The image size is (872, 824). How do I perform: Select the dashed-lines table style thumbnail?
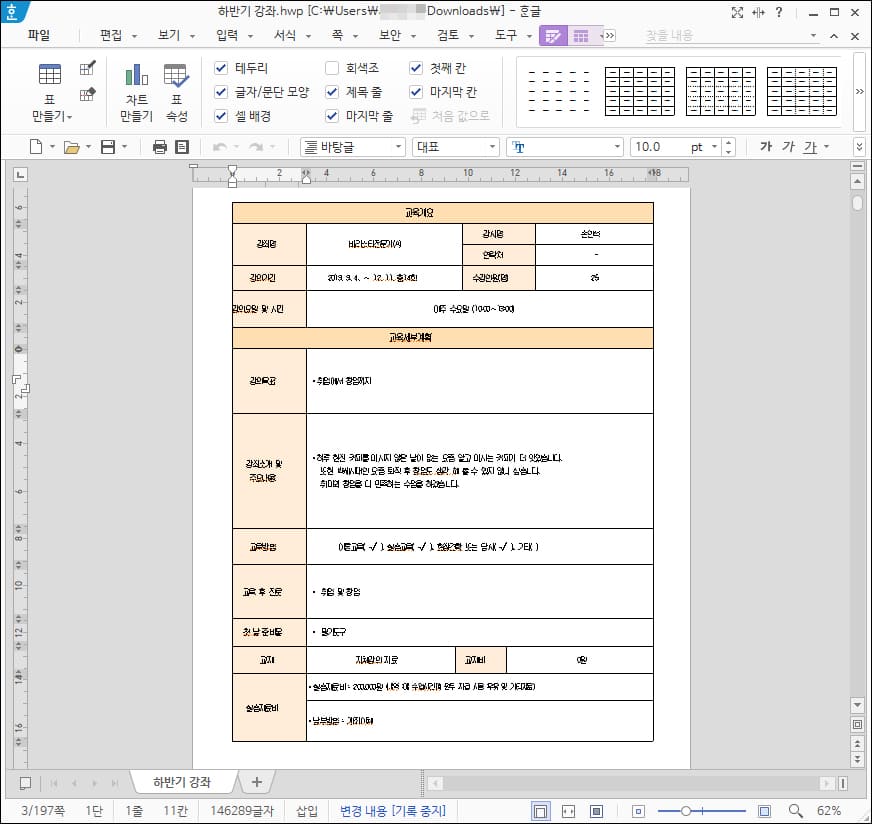coord(558,91)
